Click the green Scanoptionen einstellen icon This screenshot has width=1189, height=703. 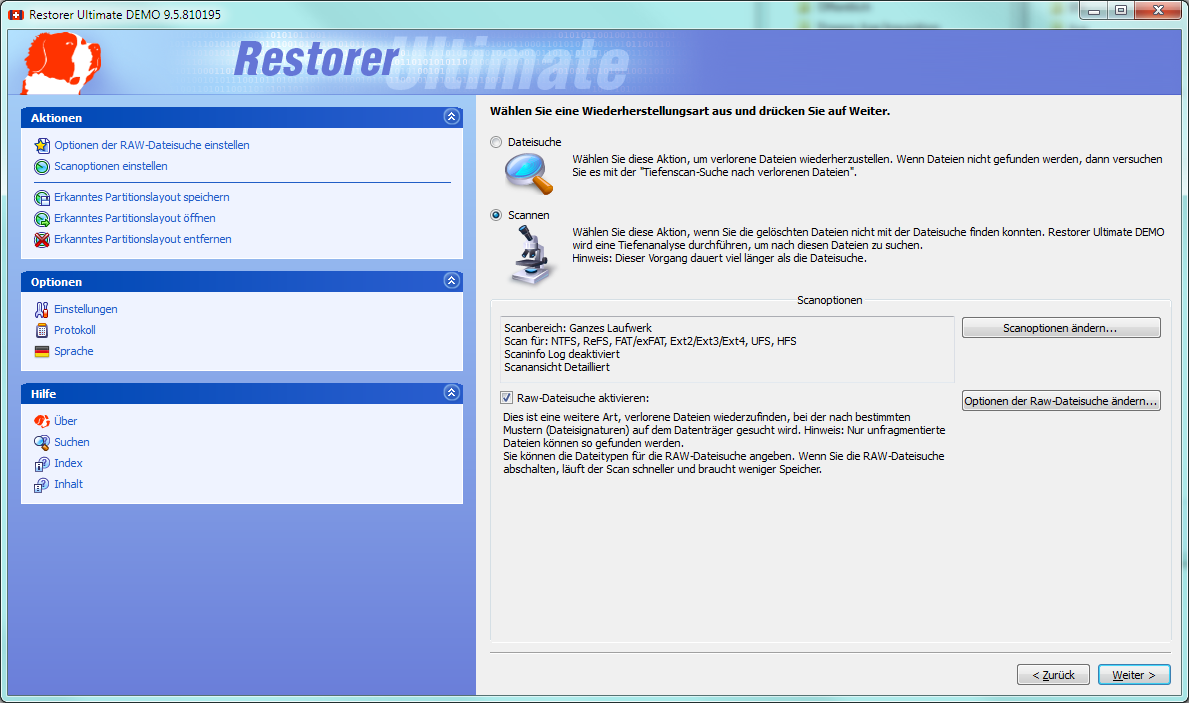(42, 166)
